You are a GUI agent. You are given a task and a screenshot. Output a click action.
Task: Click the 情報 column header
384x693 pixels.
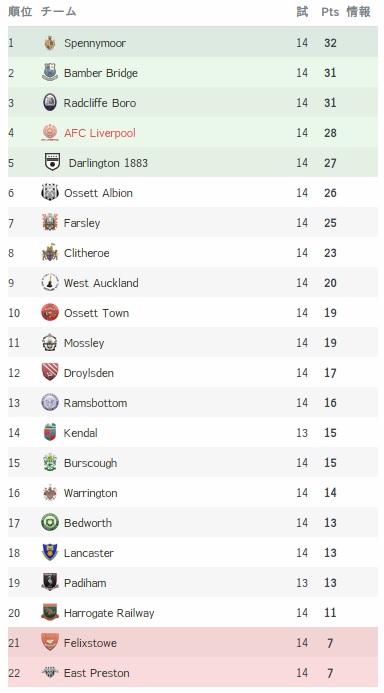(x=358, y=11)
